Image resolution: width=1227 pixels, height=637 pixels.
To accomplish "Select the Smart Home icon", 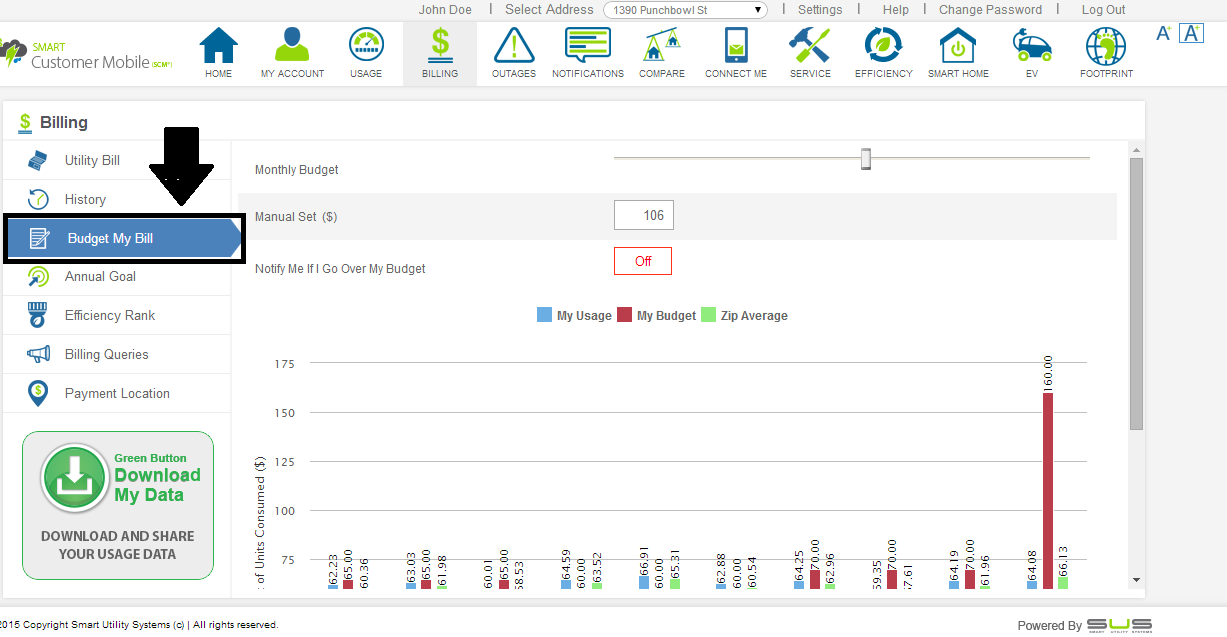I will click(x=957, y=47).
